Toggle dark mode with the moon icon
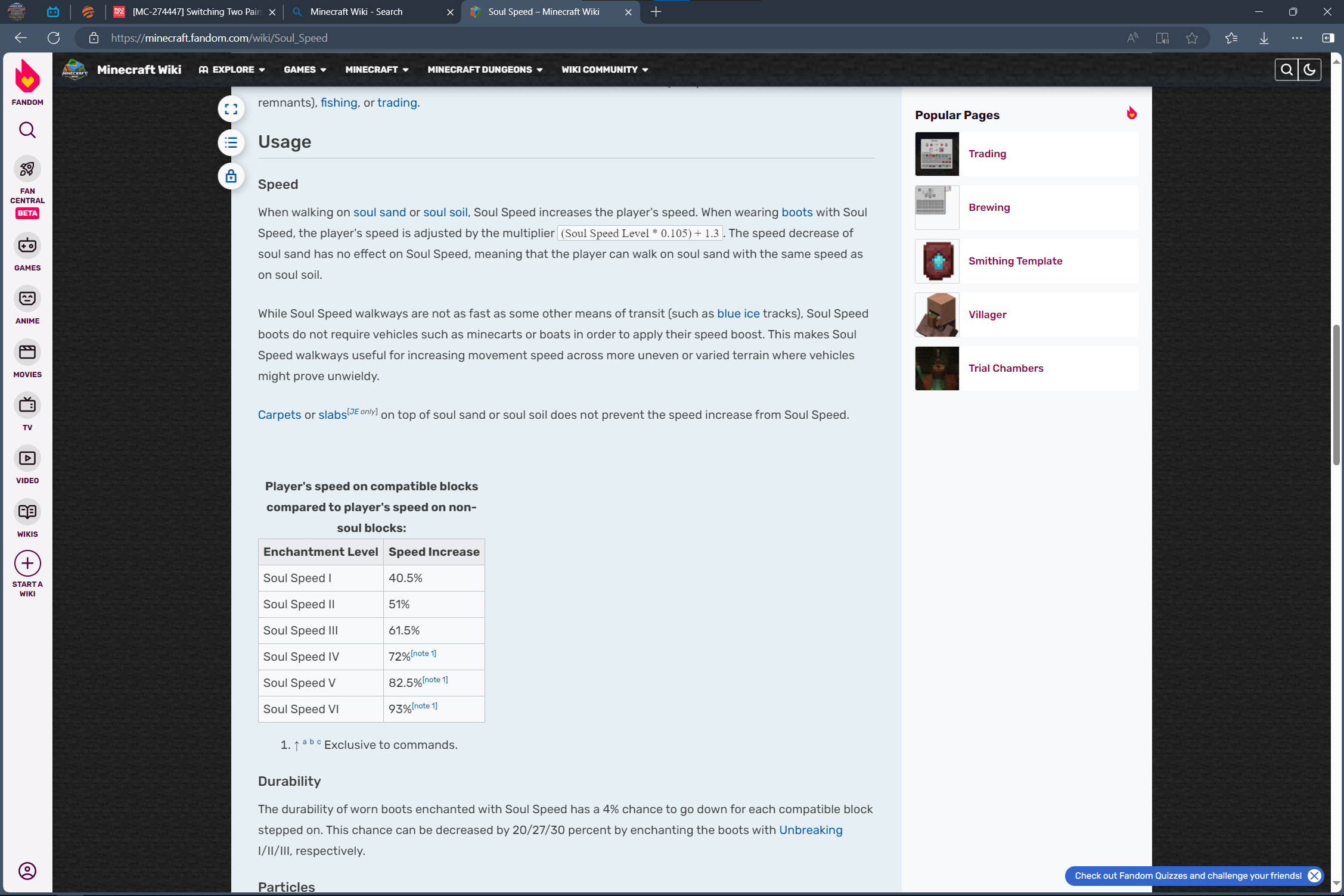 (1309, 70)
